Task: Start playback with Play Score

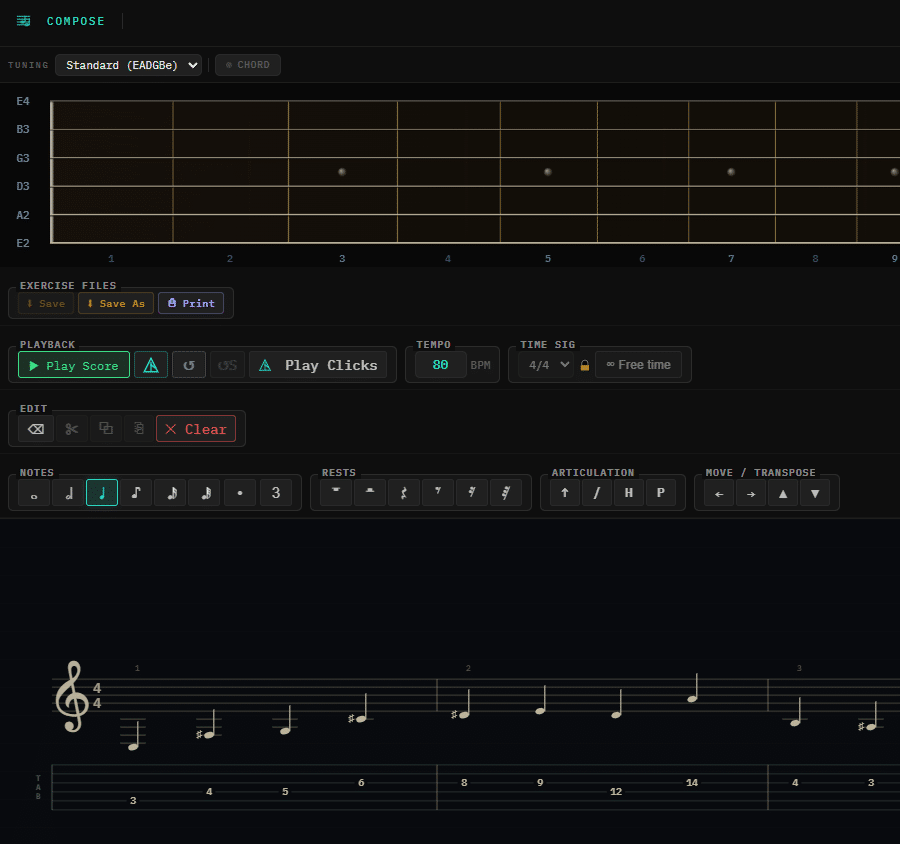Action: point(74,365)
